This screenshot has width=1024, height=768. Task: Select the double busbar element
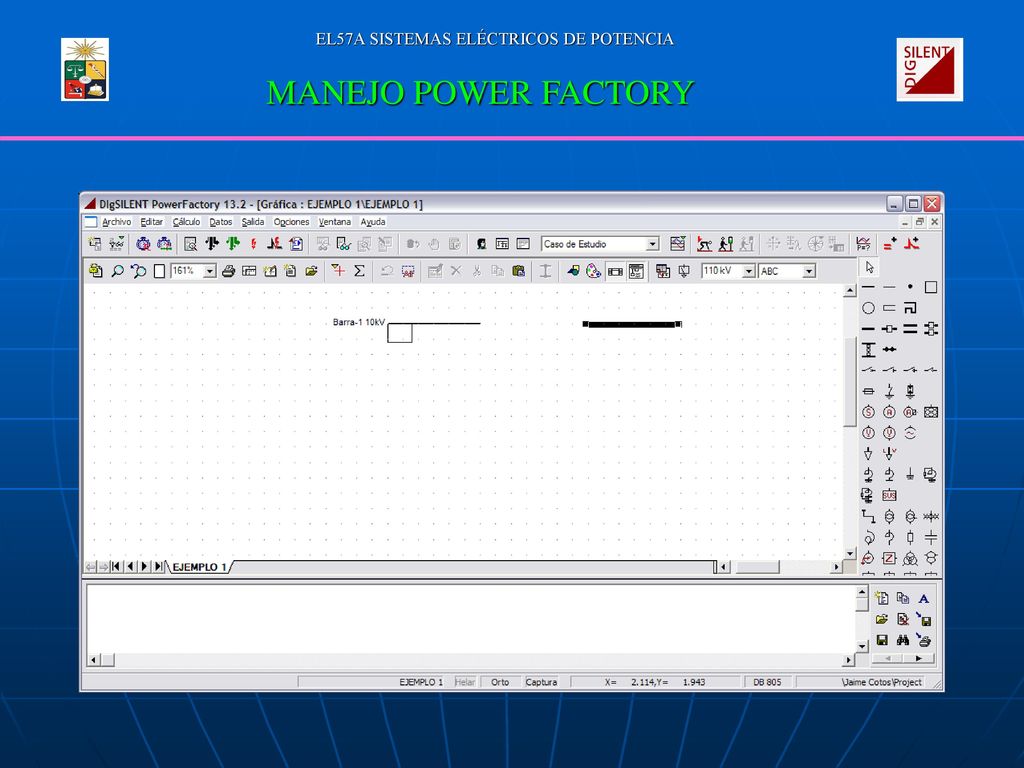(x=910, y=328)
